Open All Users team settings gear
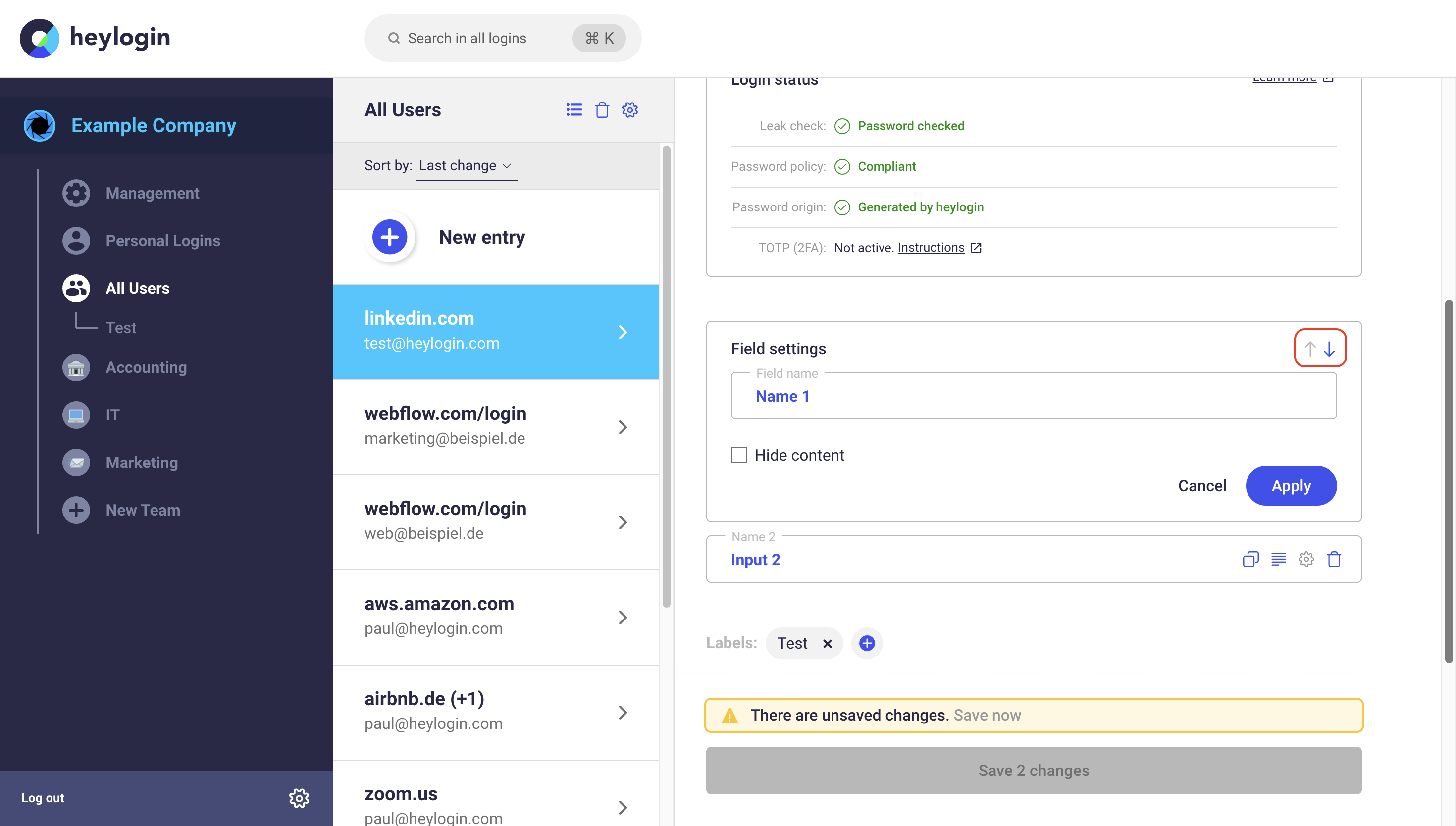The width and height of the screenshot is (1456, 826). [629, 109]
